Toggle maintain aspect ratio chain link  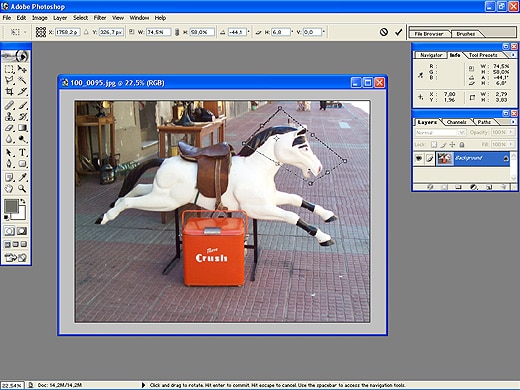pyautogui.click(x=177, y=32)
